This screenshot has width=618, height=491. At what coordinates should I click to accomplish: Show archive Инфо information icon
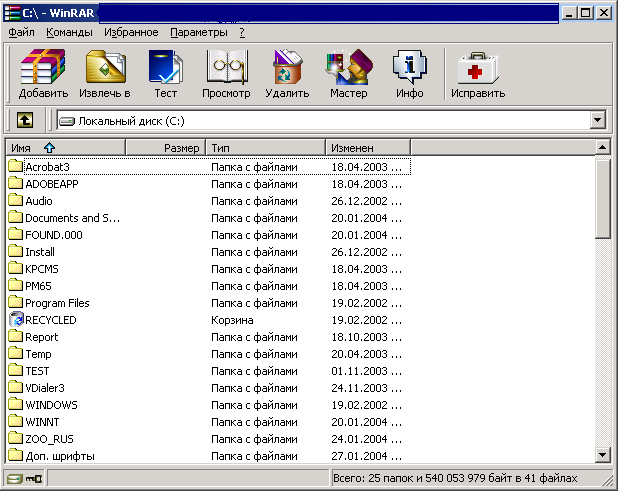pos(410,67)
